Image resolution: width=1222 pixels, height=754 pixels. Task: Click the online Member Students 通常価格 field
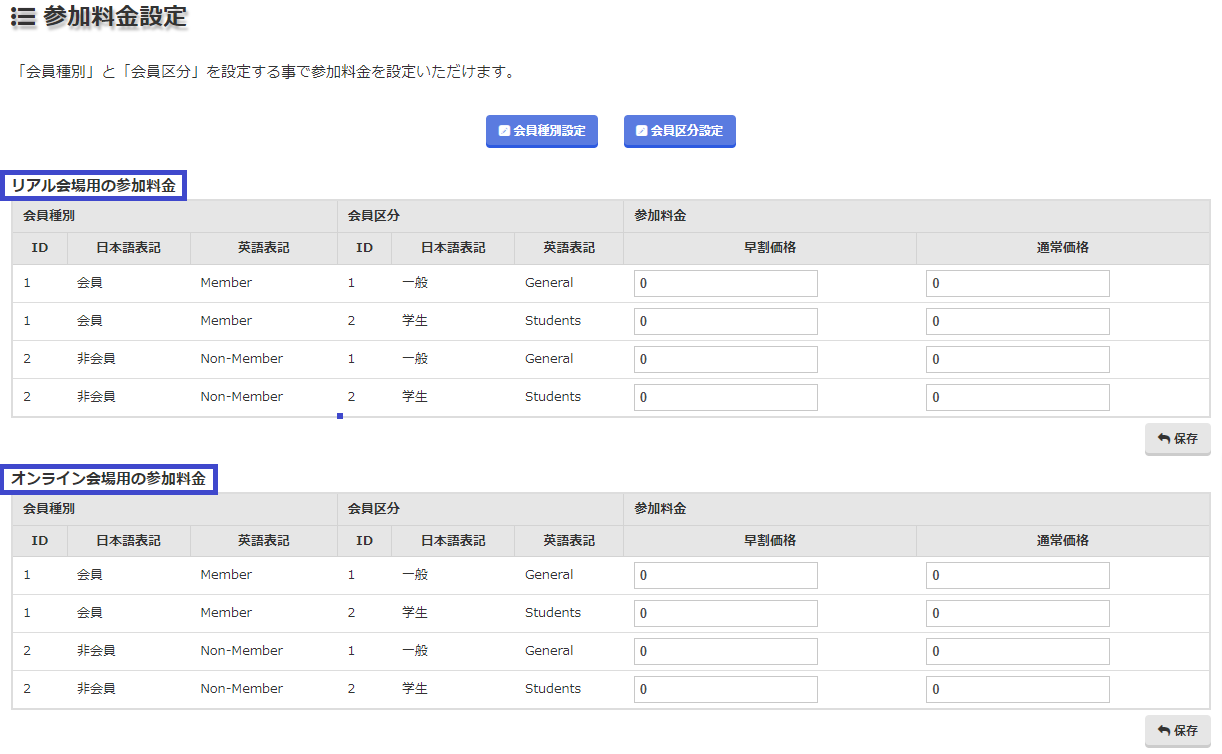[x=1017, y=614]
